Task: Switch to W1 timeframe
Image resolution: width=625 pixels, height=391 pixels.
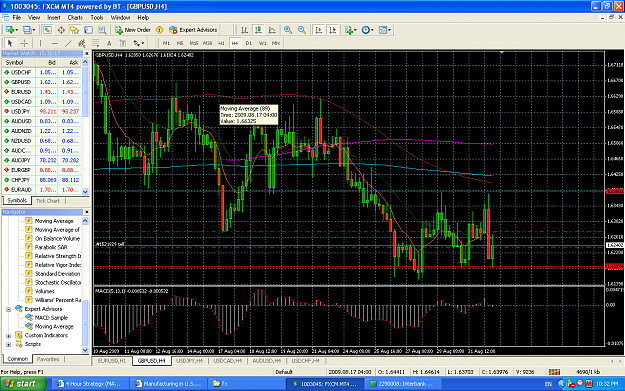Action: tap(262, 43)
